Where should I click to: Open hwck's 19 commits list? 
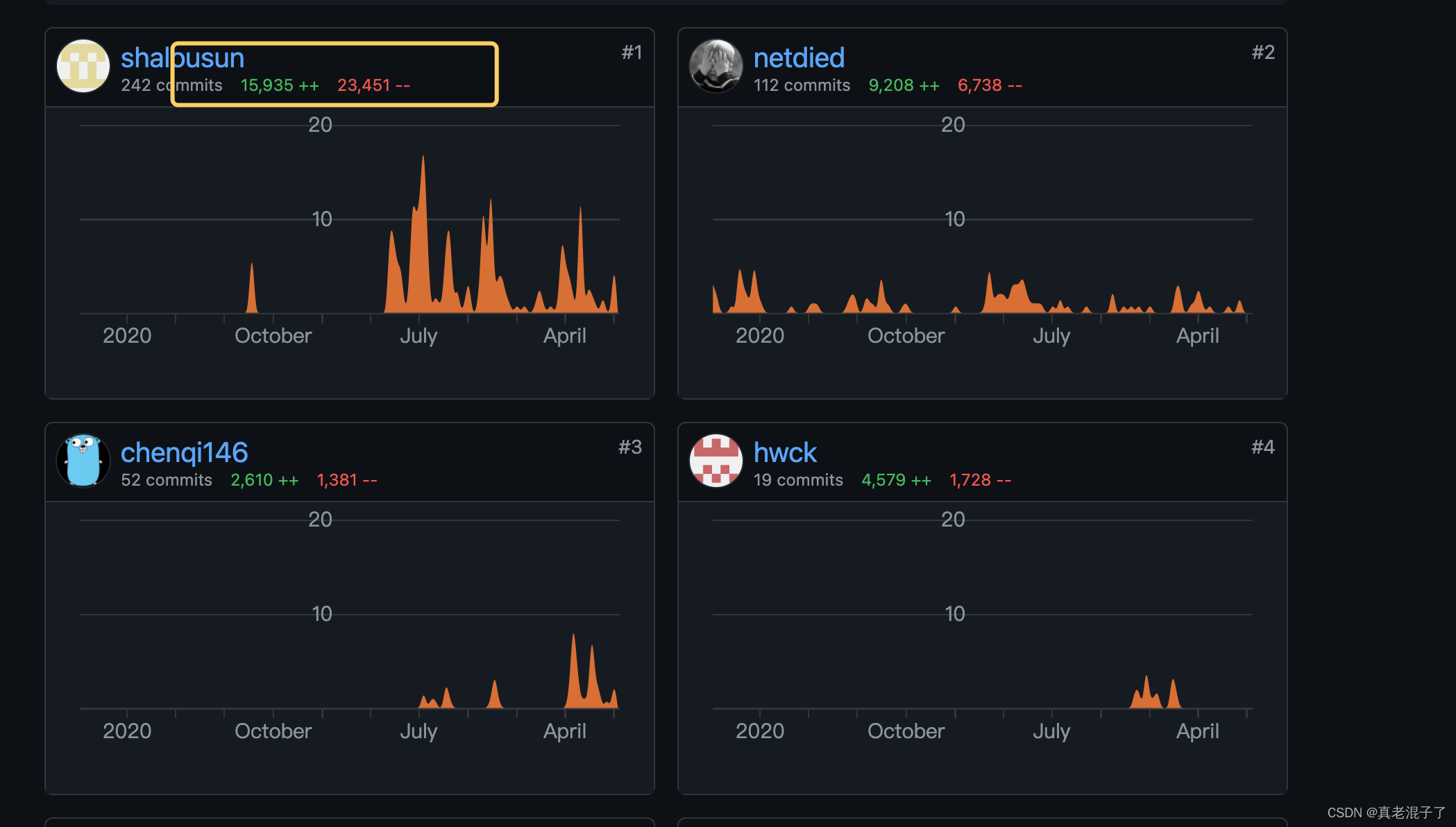798,480
